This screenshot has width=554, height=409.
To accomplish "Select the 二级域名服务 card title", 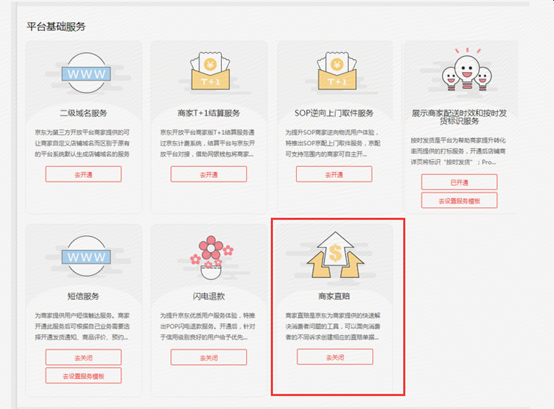I will [x=83, y=113].
